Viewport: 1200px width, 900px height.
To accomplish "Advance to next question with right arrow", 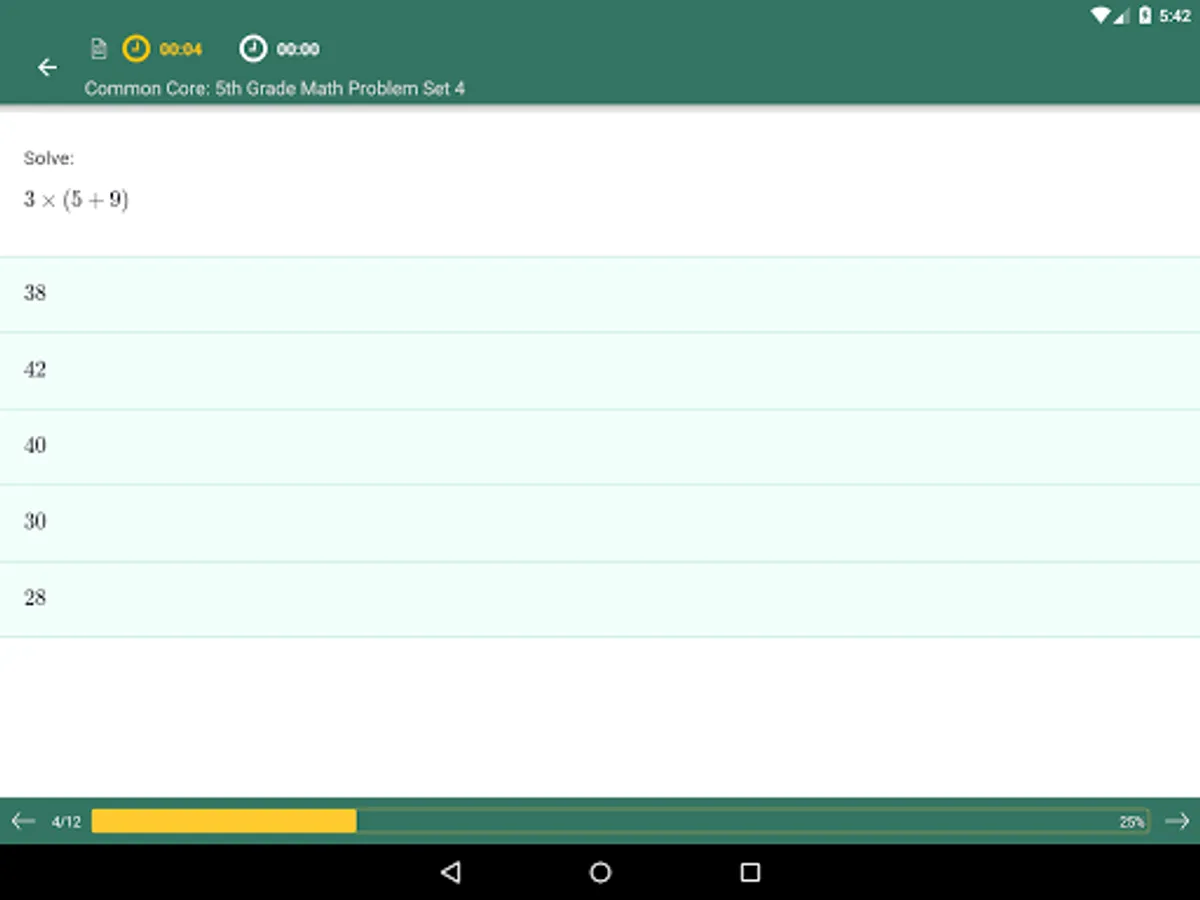I will [1177, 821].
